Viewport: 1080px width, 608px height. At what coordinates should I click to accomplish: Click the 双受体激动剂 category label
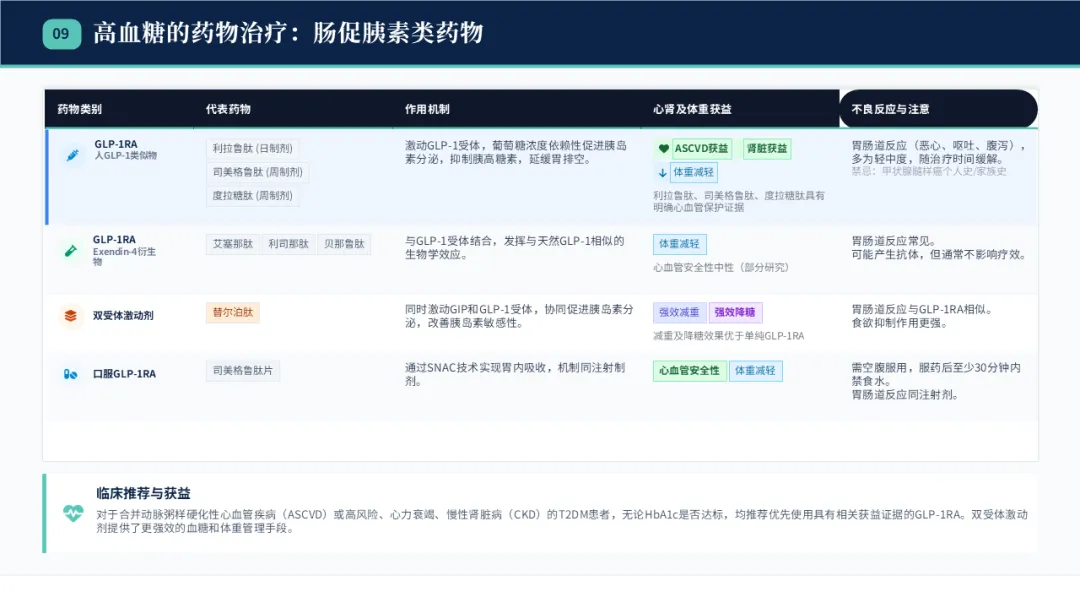coord(123,315)
